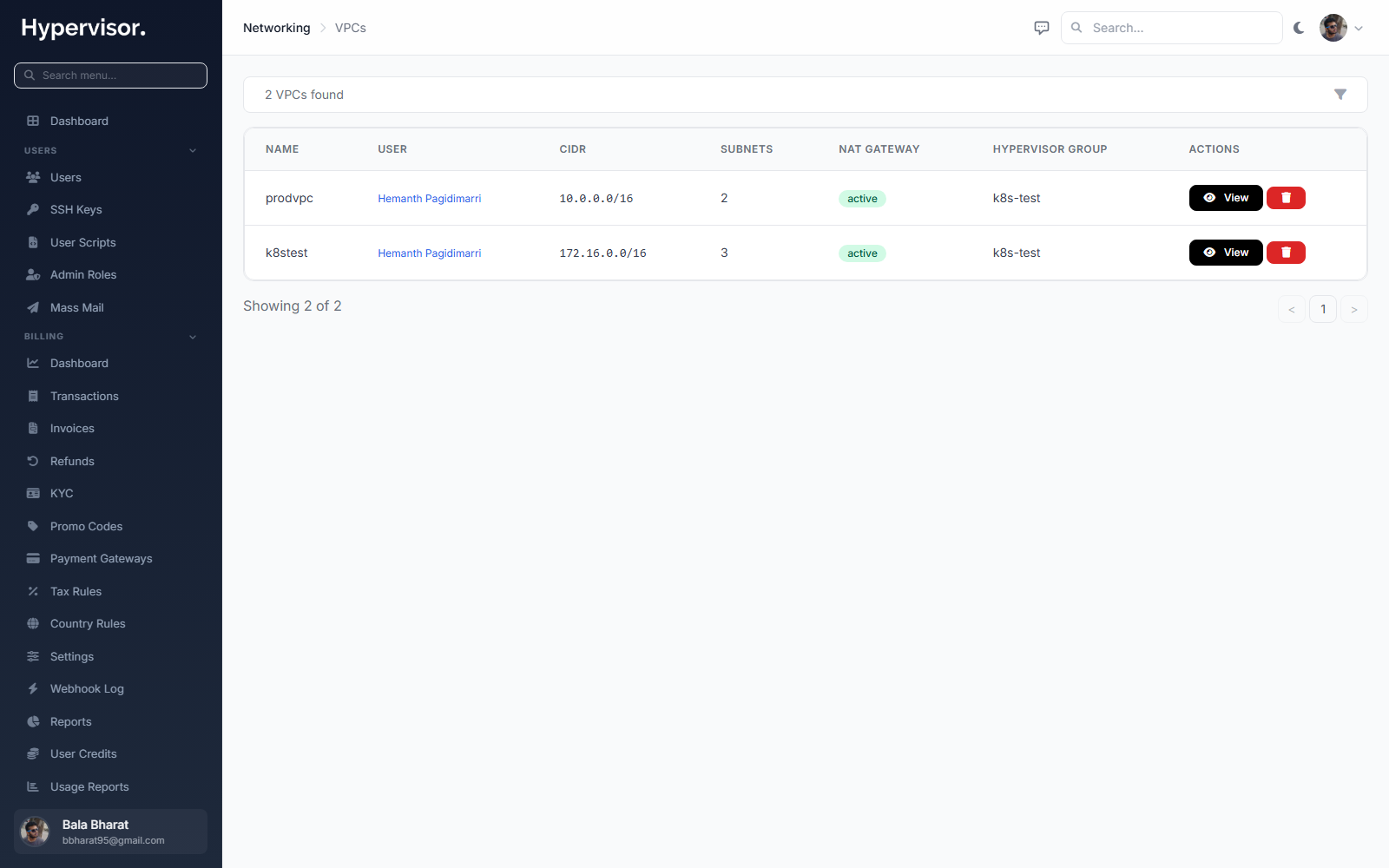Delete the k8stest VPC with trash button
The image size is (1389, 868).
[x=1286, y=253]
